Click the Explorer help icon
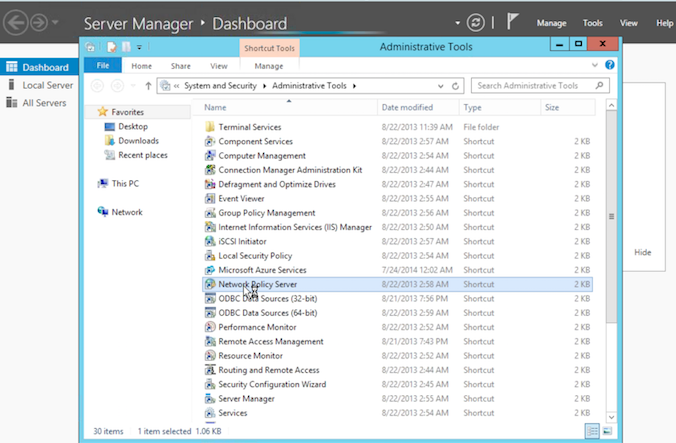Image resolution: width=676 pixels, height=443 pixels. [609, 65]
